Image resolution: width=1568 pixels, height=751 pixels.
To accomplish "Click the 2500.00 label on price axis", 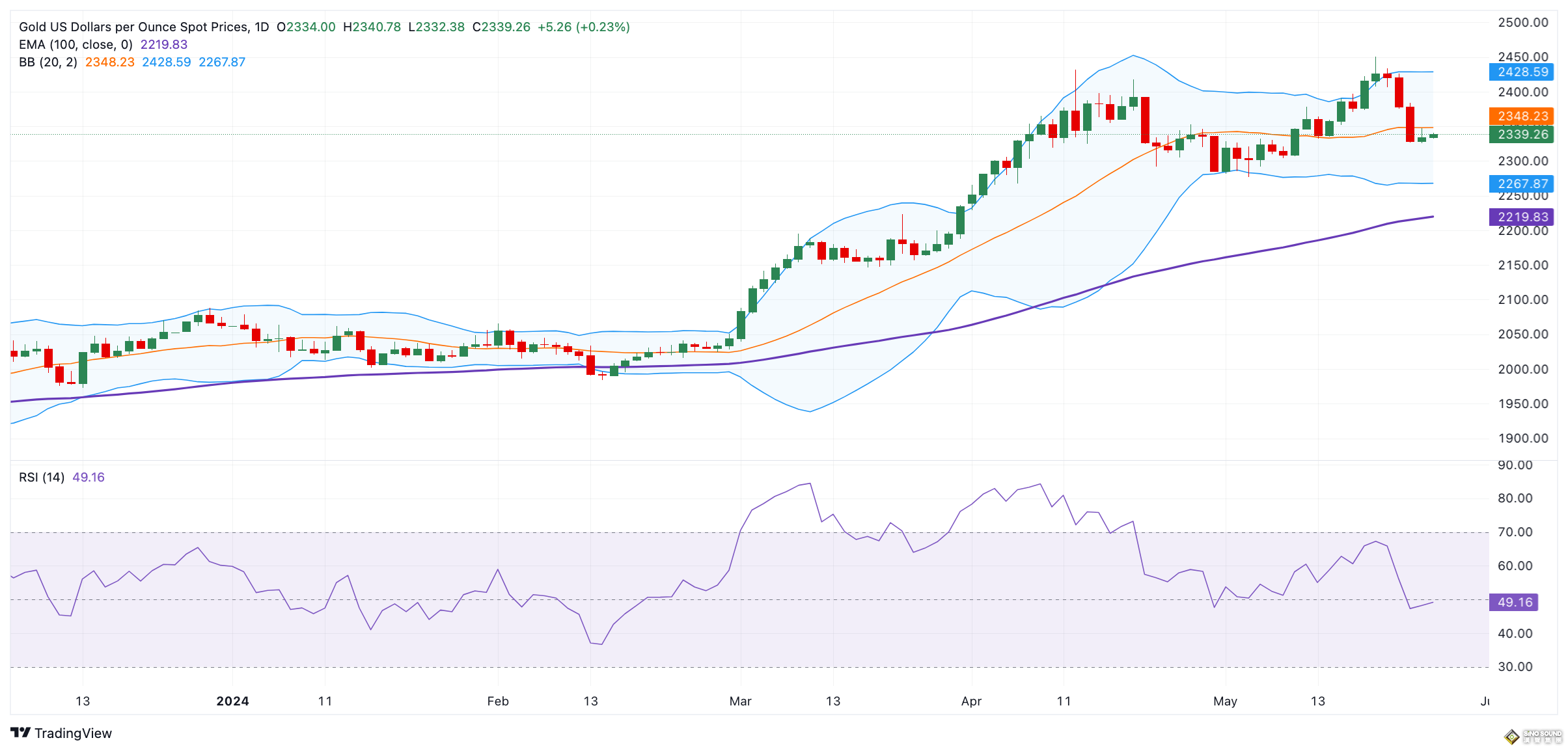I will point(1522,23).
